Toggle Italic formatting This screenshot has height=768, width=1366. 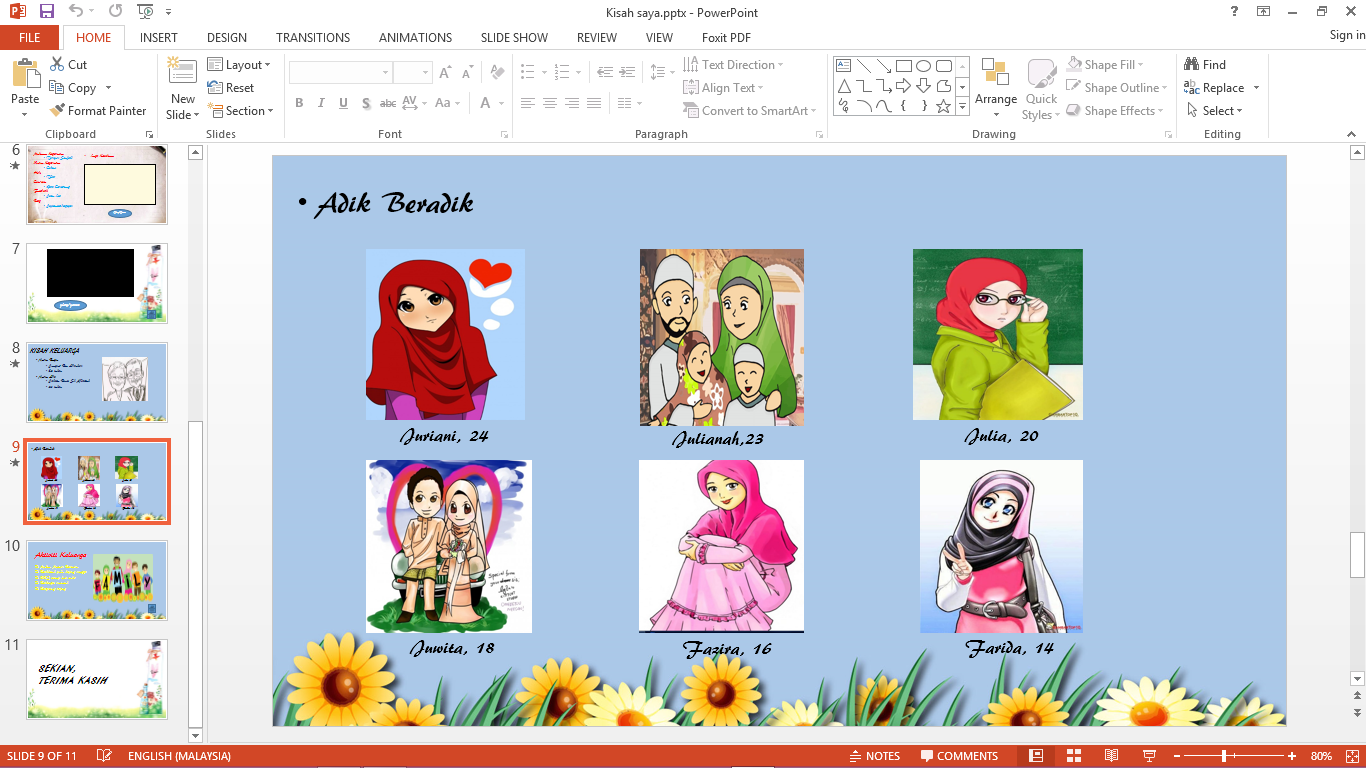(321, 103)
